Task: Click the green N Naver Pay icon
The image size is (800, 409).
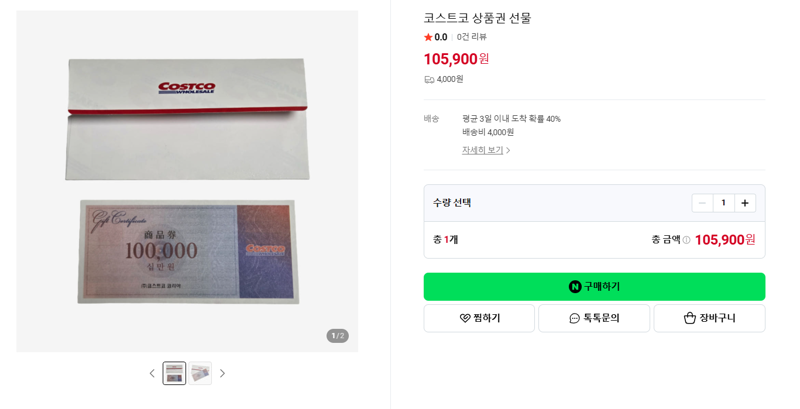Action: coord(575,287)
